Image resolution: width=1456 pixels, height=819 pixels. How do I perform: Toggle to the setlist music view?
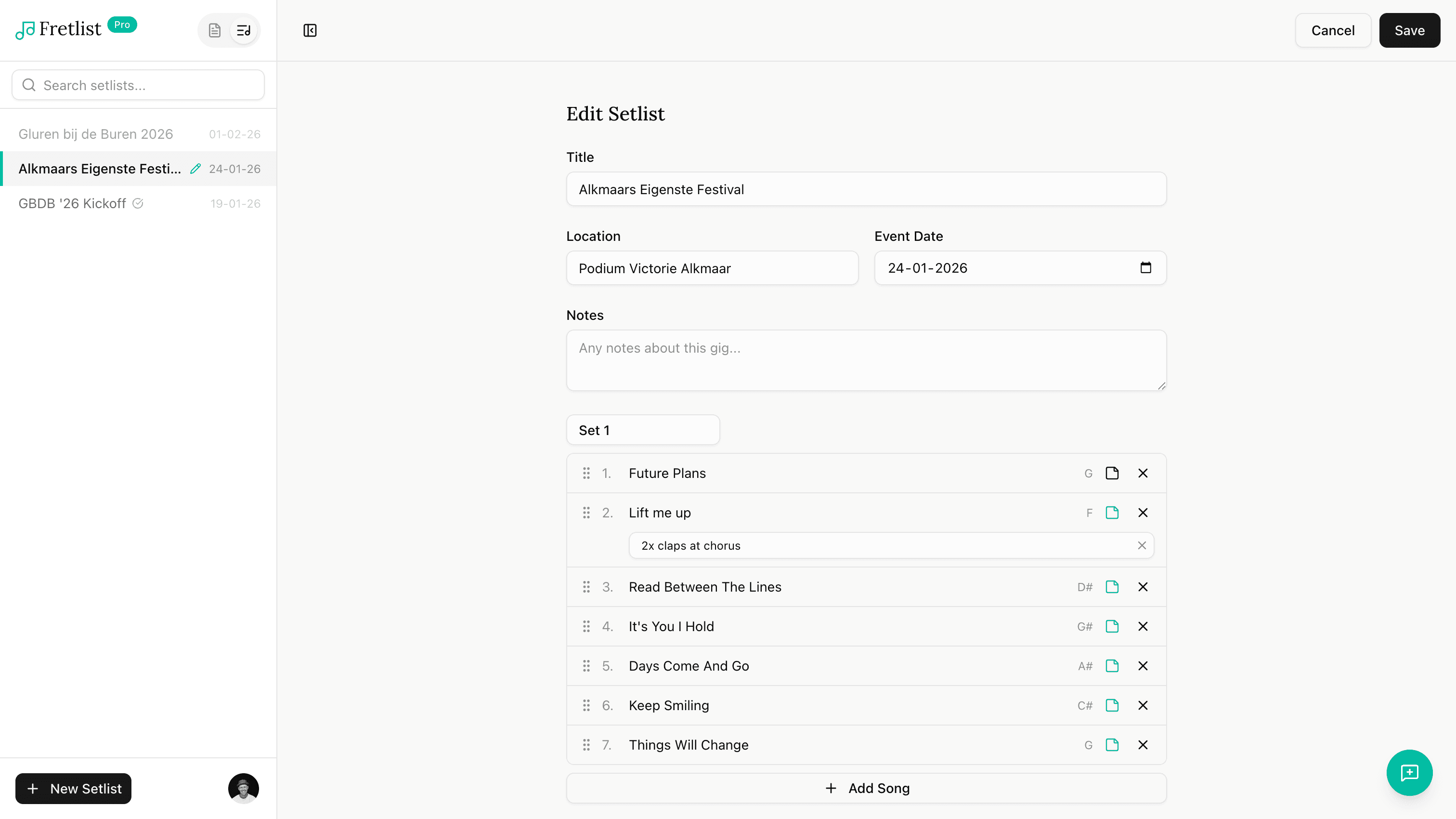click(x=243, y=30)
